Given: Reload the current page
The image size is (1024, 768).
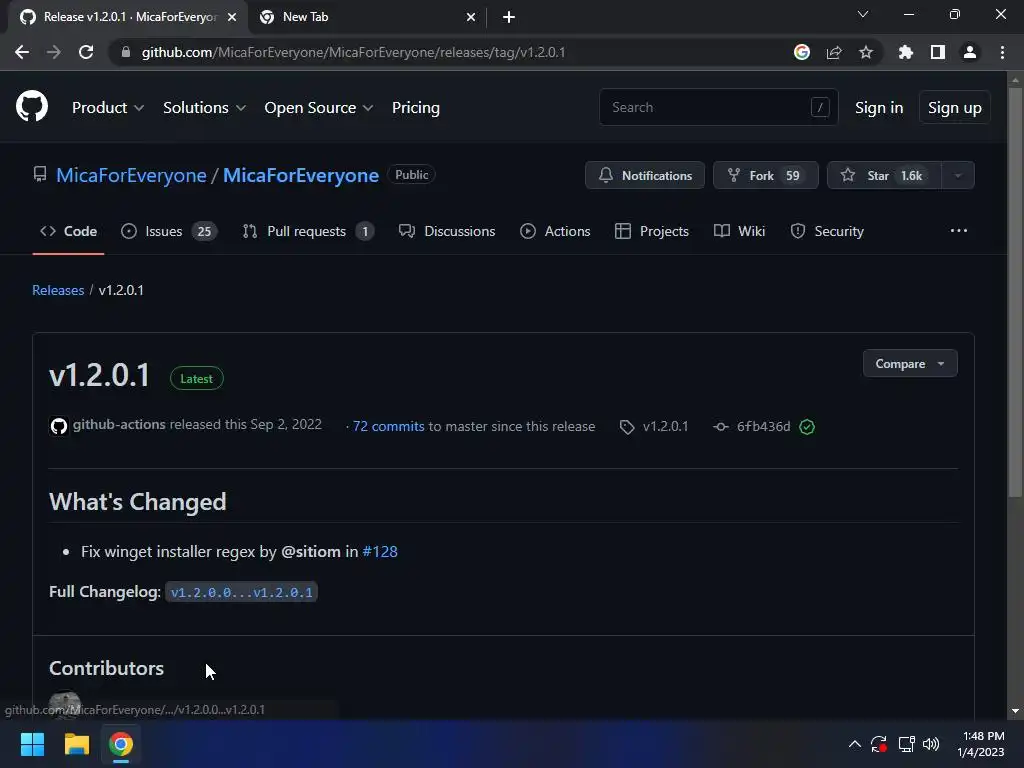Looking at the screenshot, I should coord(86,52).
